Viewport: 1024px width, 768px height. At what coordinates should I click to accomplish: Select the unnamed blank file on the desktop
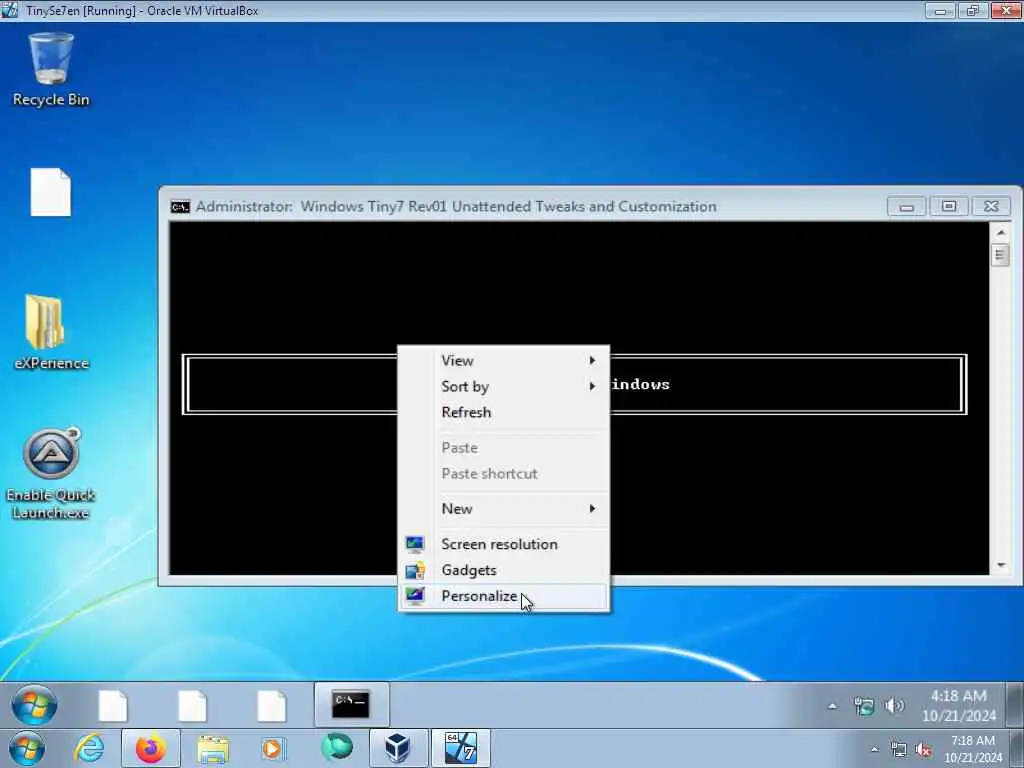tap(50, 192)
